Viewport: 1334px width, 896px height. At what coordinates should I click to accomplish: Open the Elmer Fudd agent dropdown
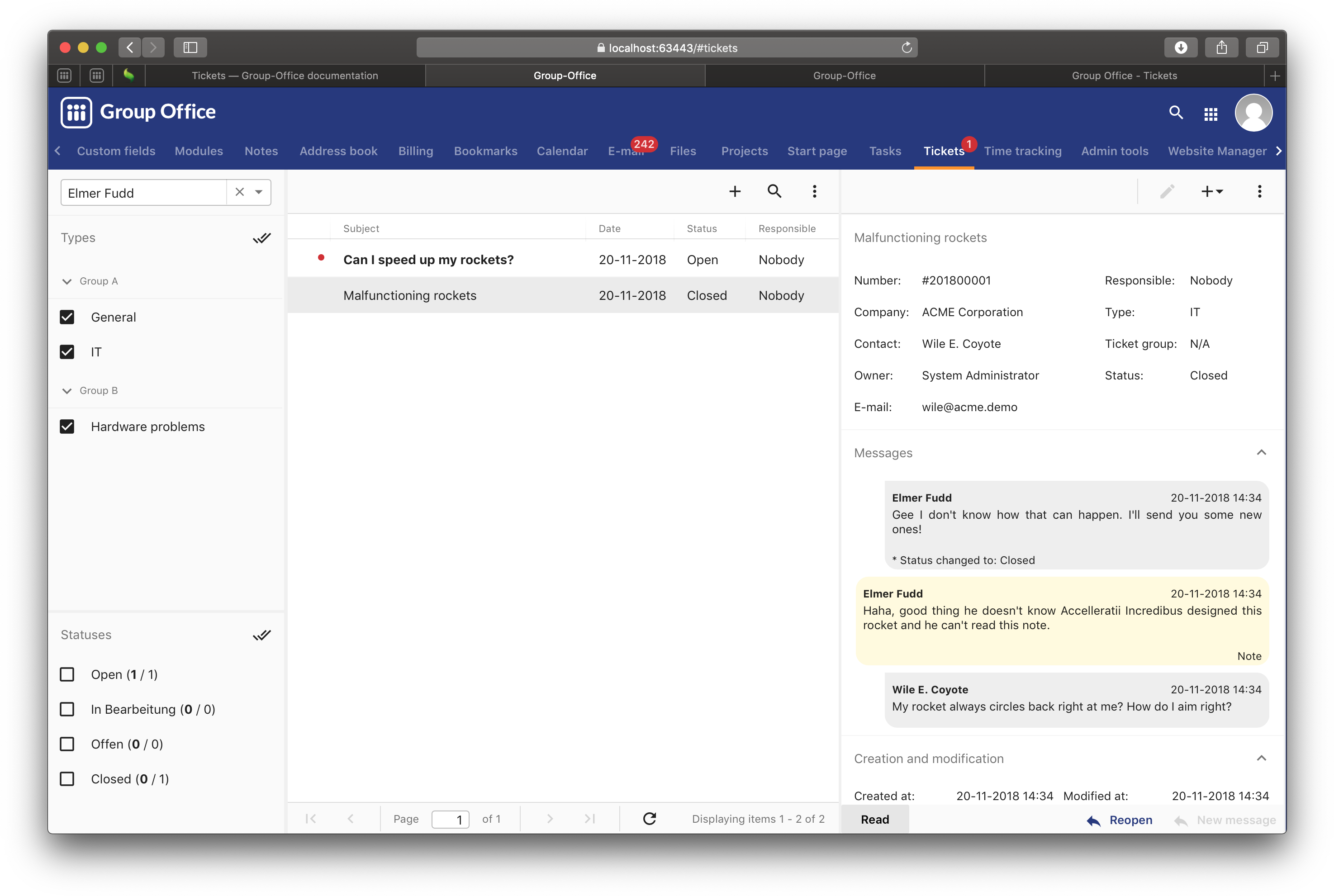[x=259, y=192]
